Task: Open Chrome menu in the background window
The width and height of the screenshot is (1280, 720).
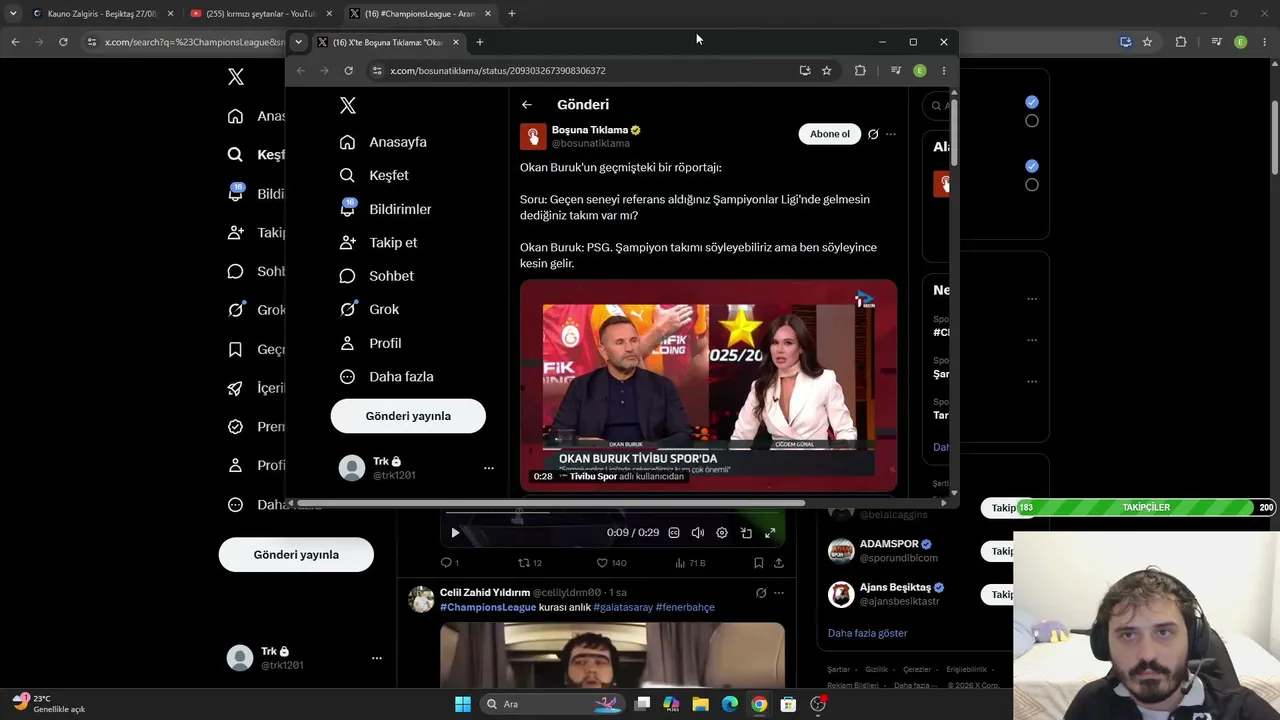Action: pyautogui.click(x=1264, y=42)
